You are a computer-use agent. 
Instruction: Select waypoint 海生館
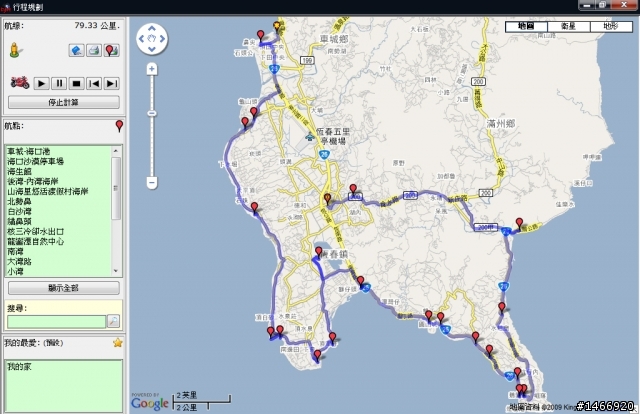(19, 171)
